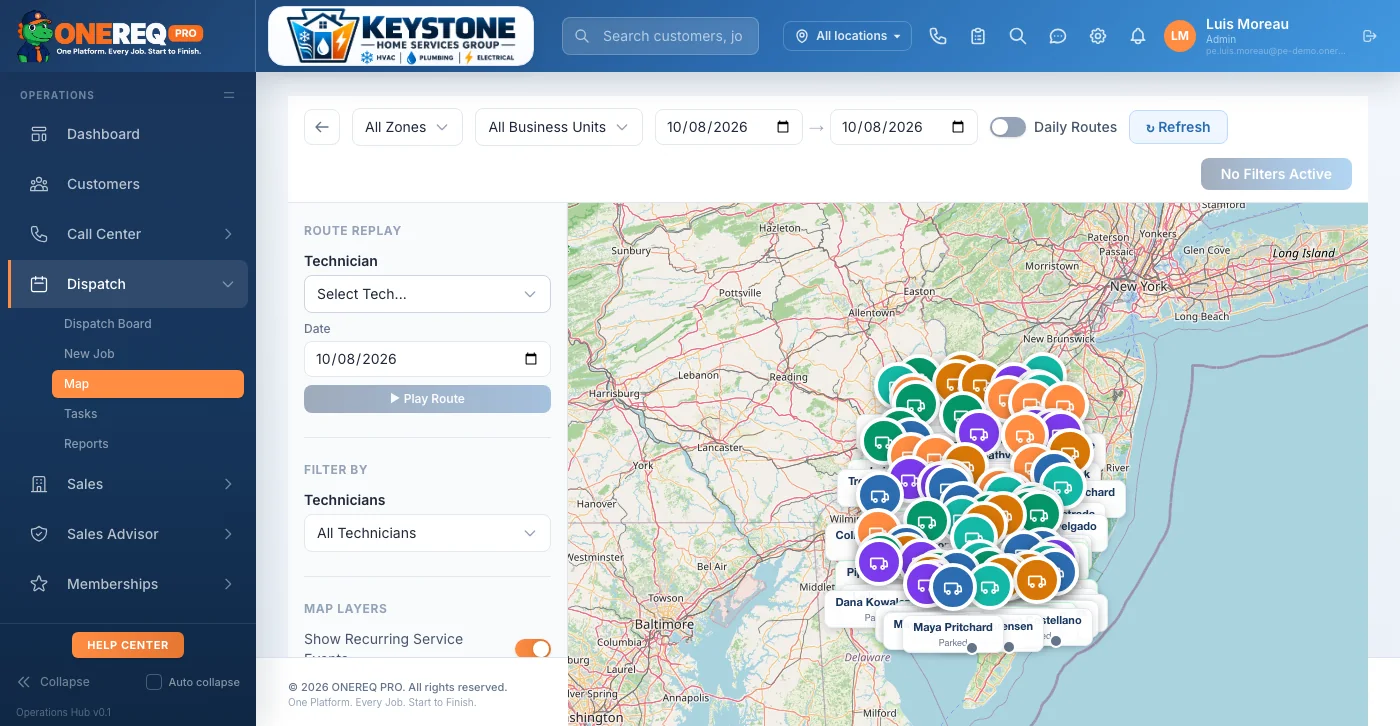Open the All Zones dropdown
The width and height of the screenshot is (1400, 726).
click(407, 127)
